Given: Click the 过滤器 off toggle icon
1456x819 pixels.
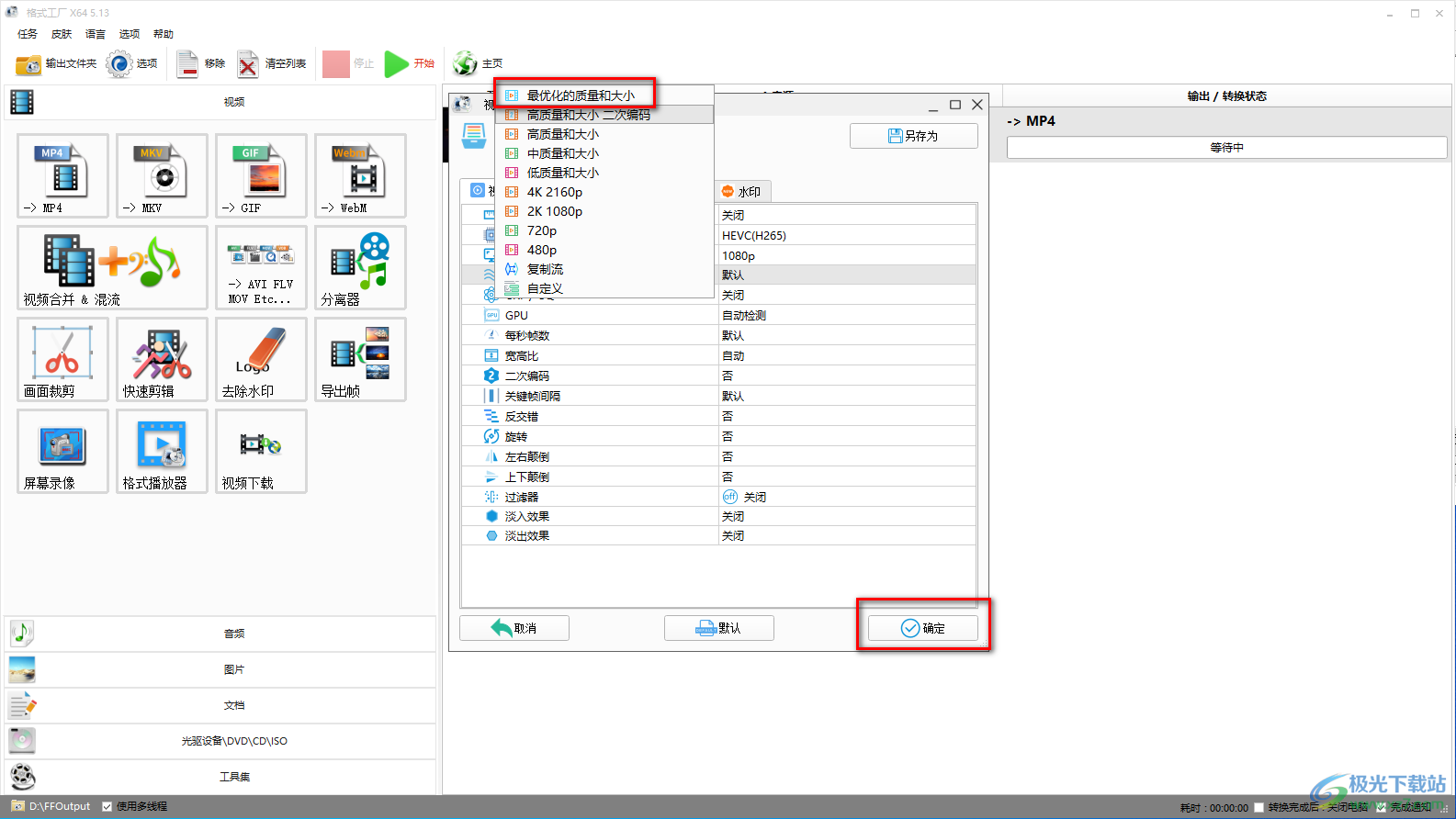Looking at the screenshot, I should 730,497.
